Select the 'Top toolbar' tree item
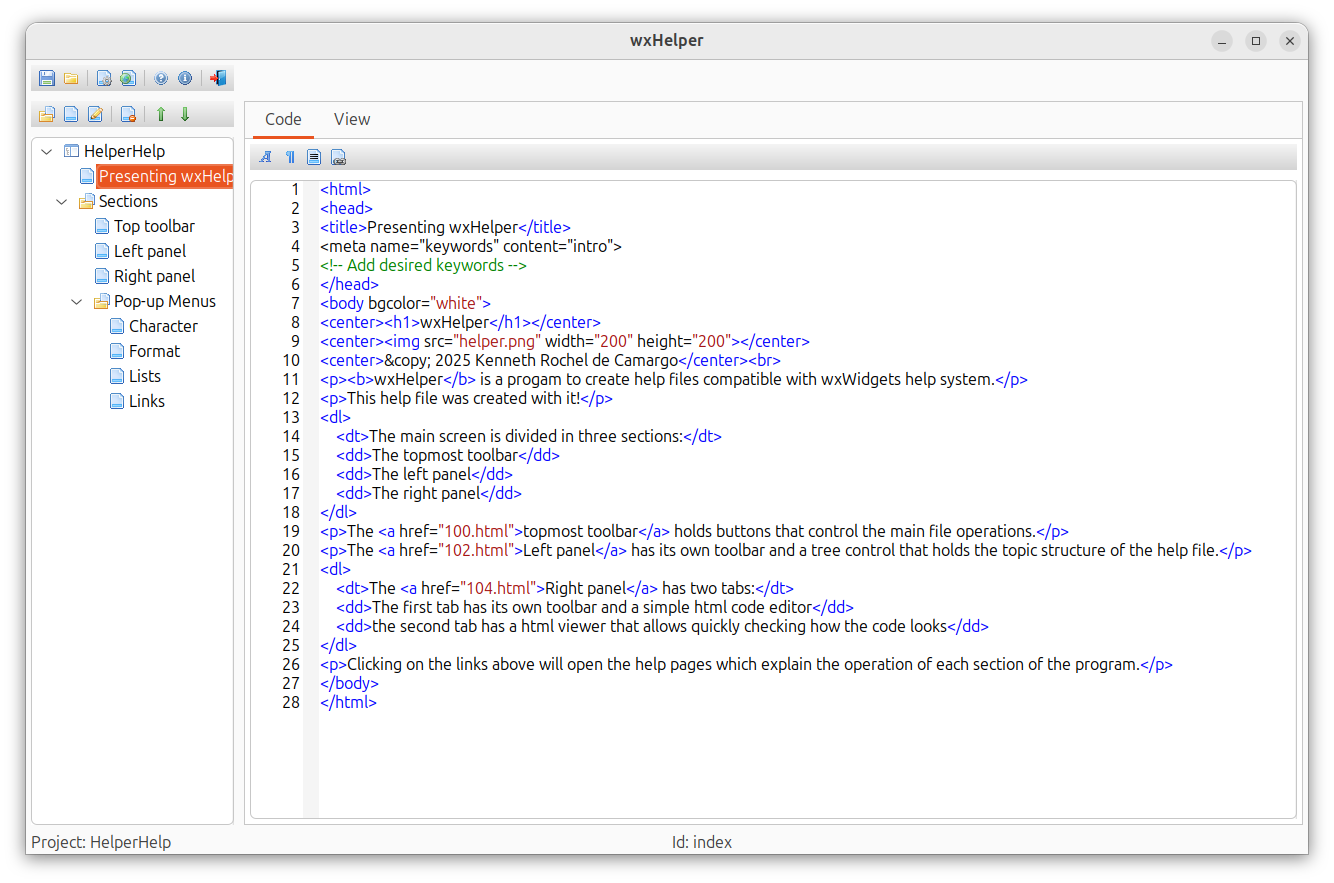This screenshot has height=883, width=1334. point(154,226)
